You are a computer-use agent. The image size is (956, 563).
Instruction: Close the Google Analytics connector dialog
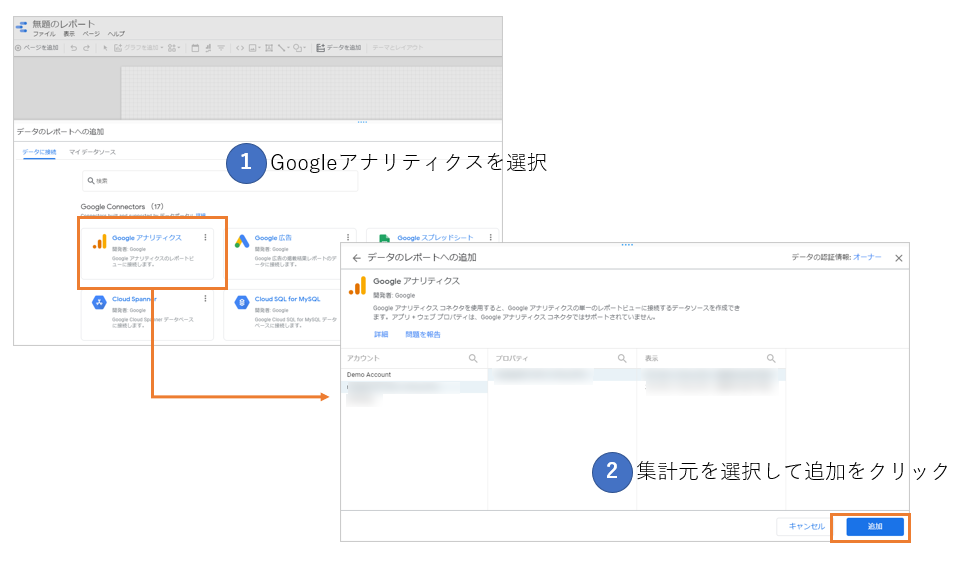coord(899,258)
